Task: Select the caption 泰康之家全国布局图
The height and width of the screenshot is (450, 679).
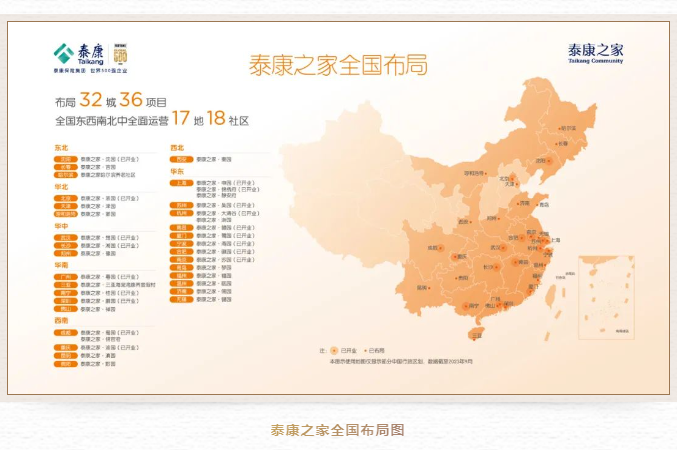Action: [338, 430]
